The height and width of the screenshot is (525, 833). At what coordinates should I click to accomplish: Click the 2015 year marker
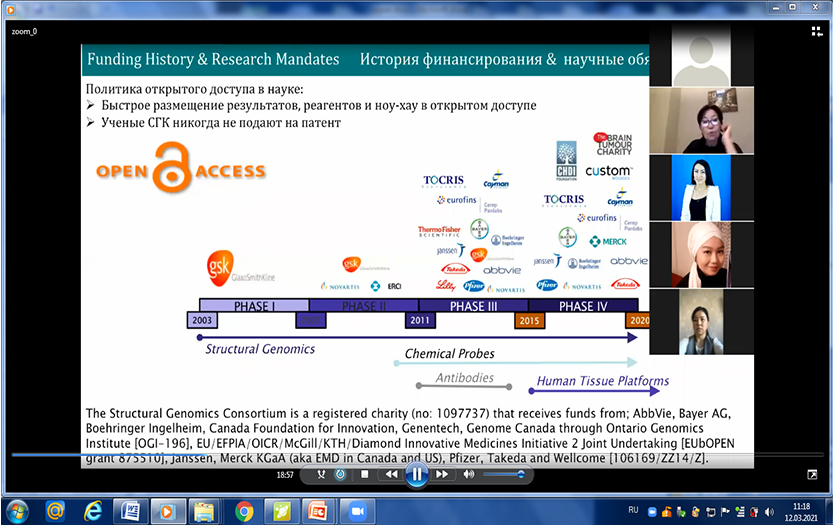click(529, 320)
